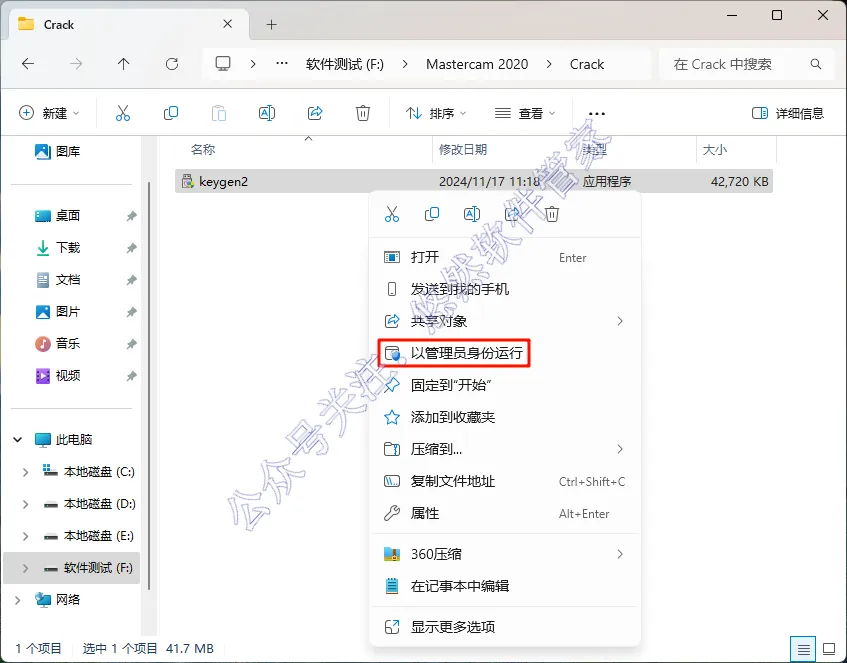Collapse the 此电脑 tree node
This screenshot has height=663, width=847.
tap(17, 439)
